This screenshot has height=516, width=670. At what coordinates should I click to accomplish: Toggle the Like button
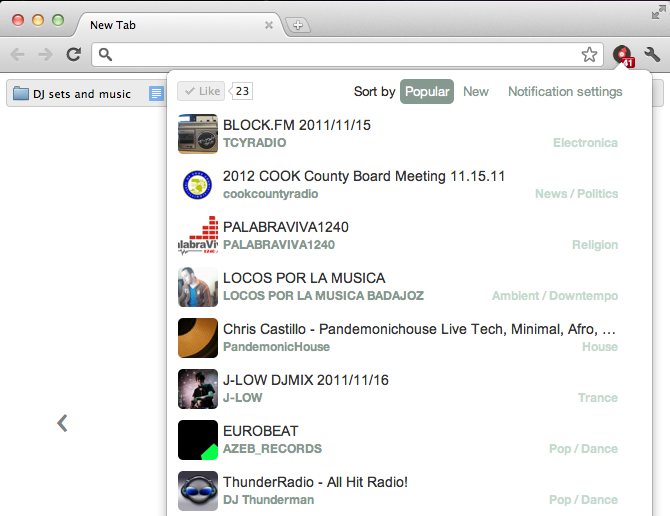201,91
